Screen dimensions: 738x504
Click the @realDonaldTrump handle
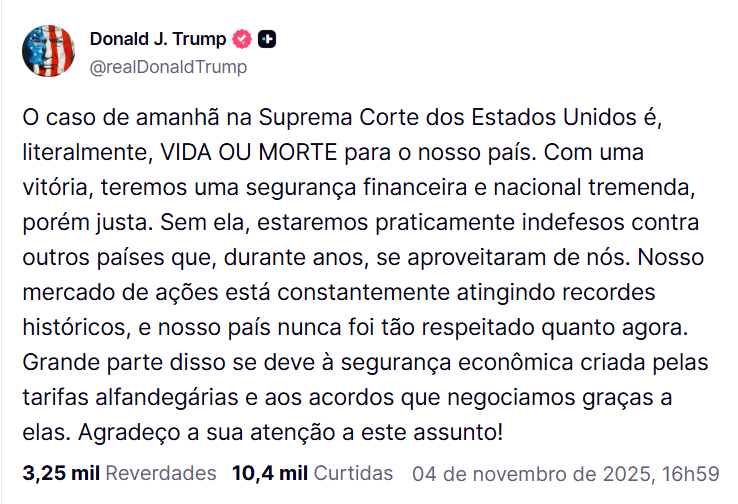168,67
